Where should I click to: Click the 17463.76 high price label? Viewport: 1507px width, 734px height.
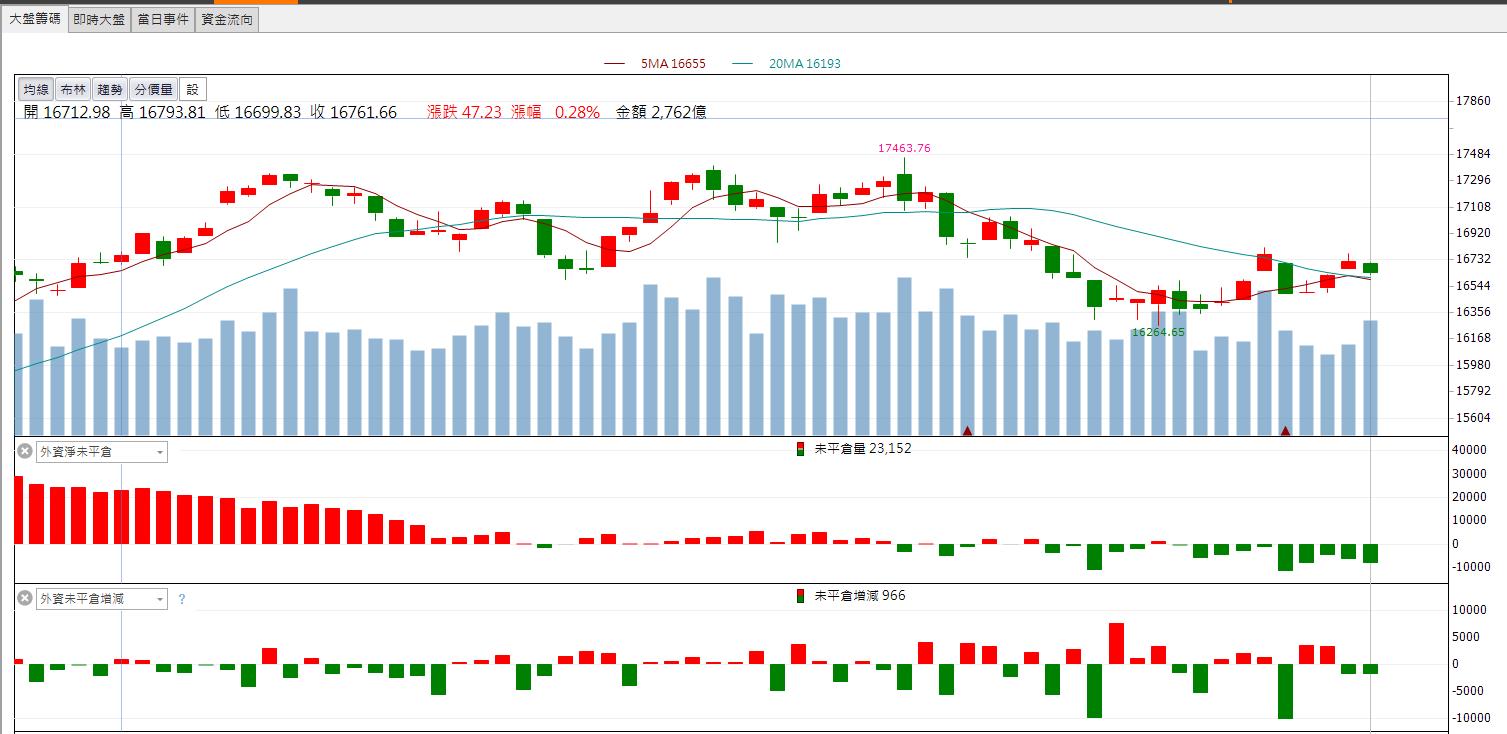(x=904, y=148)
